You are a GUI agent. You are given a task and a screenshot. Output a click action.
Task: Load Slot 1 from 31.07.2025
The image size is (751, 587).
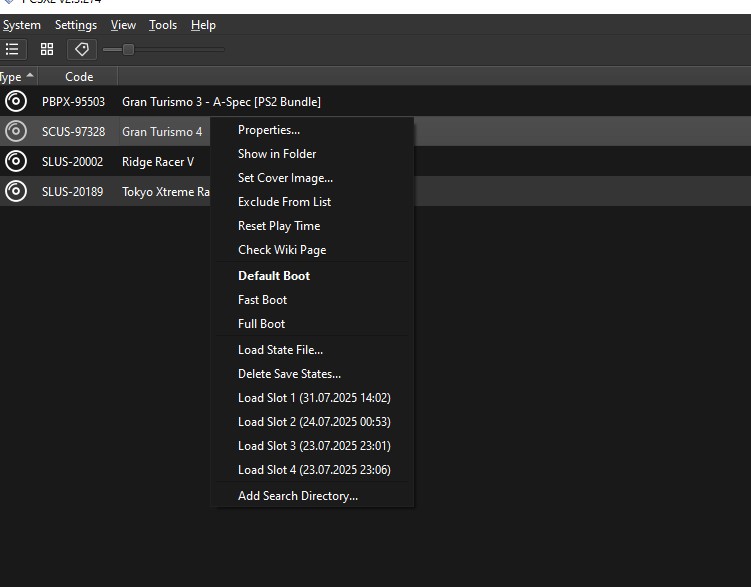click(x=312, y=397)
